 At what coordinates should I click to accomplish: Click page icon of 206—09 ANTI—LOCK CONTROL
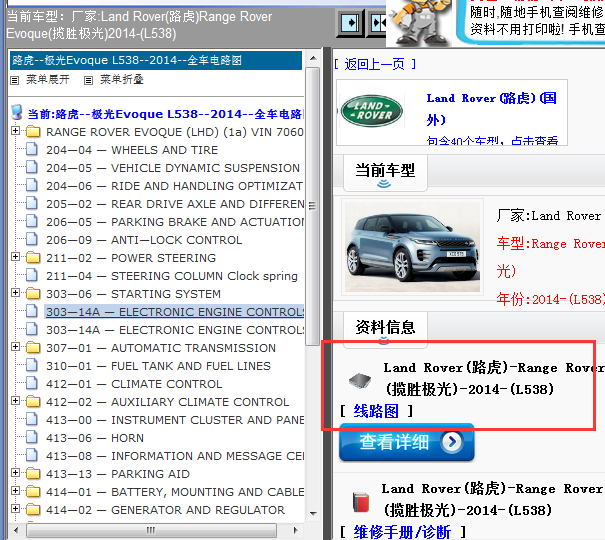(x=32, y=240)
